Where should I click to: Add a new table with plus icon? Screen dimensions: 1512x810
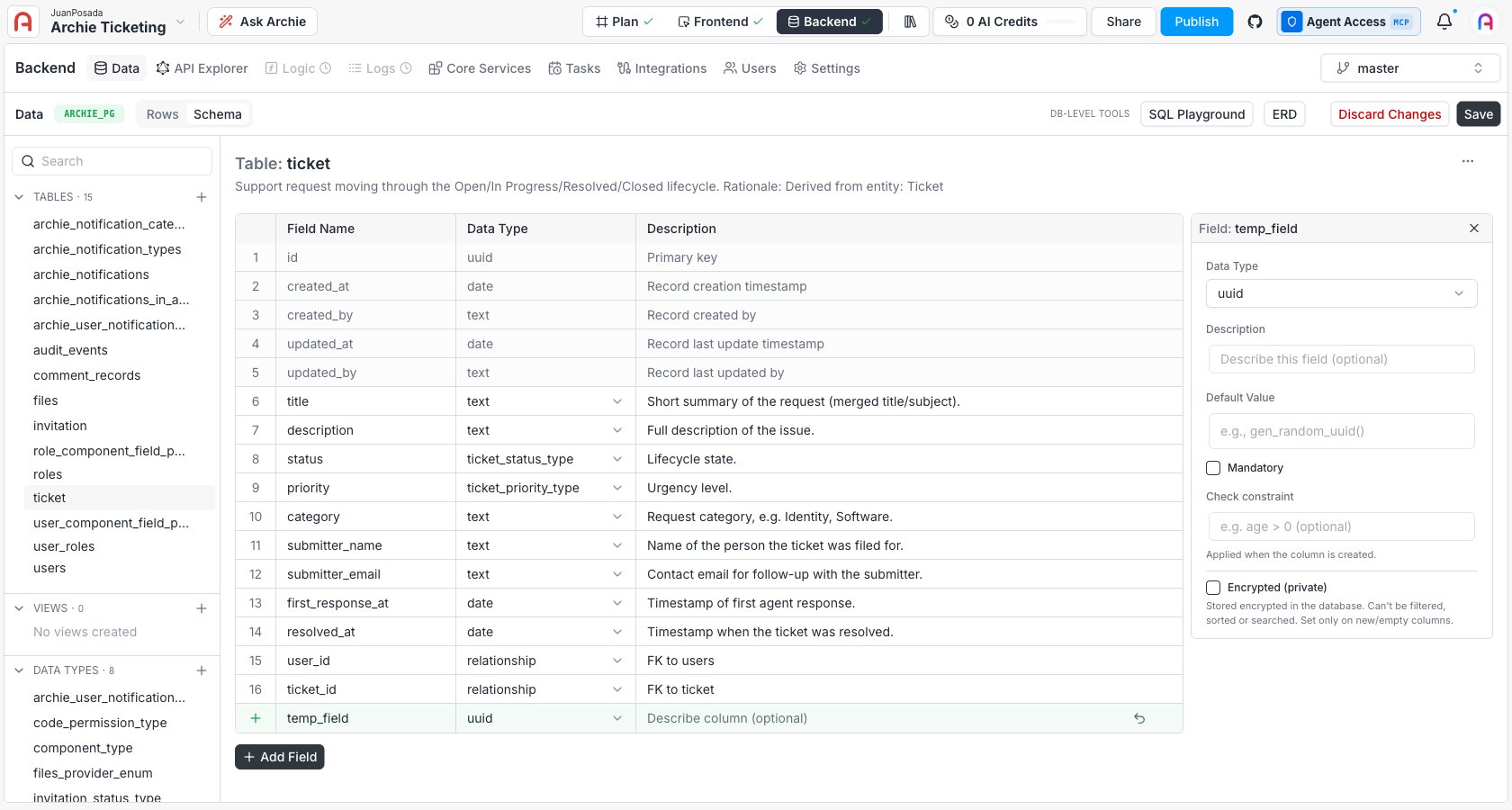202,197
